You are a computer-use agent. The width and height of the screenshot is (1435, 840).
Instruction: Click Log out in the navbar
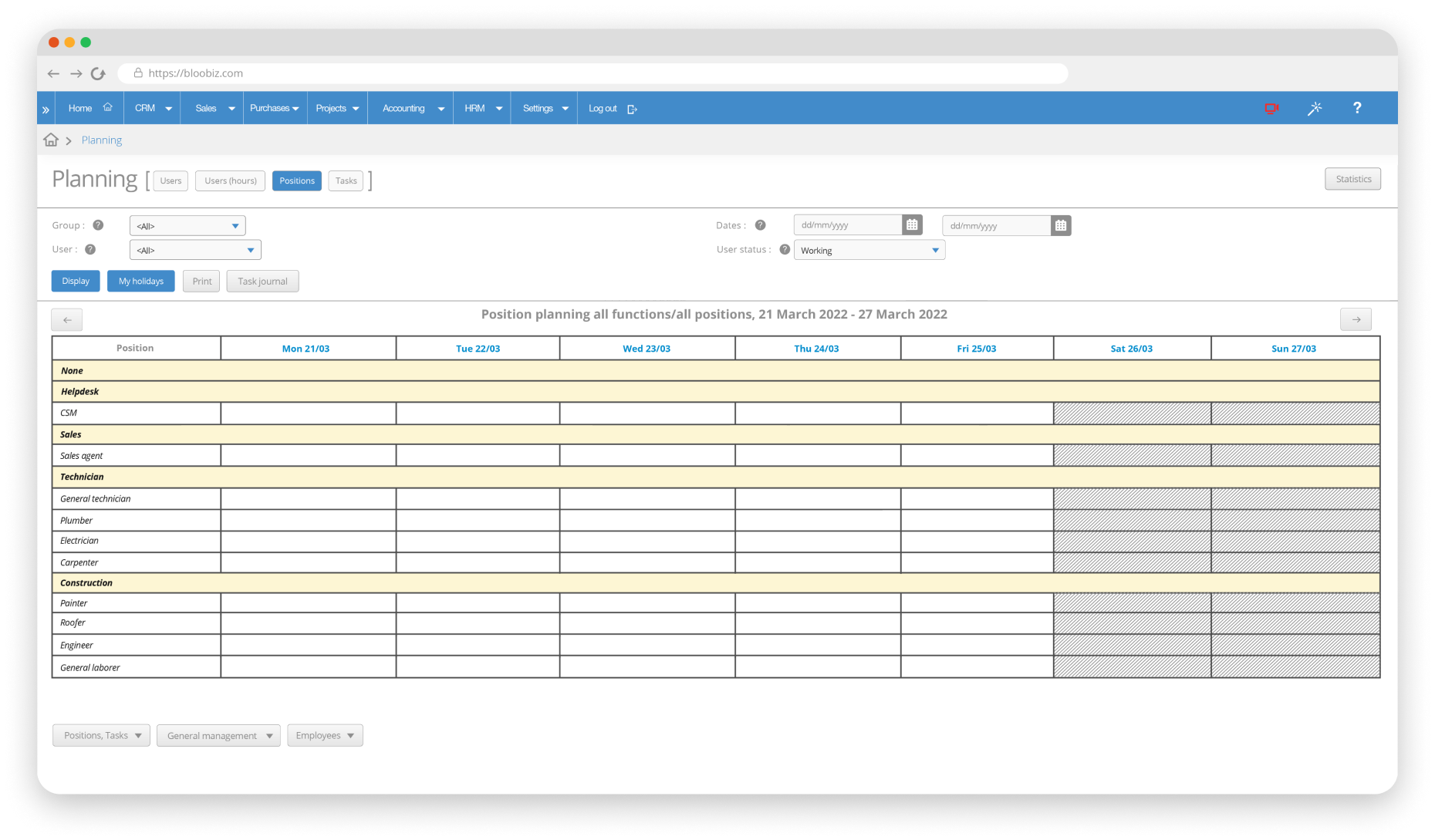click(603, 108)
